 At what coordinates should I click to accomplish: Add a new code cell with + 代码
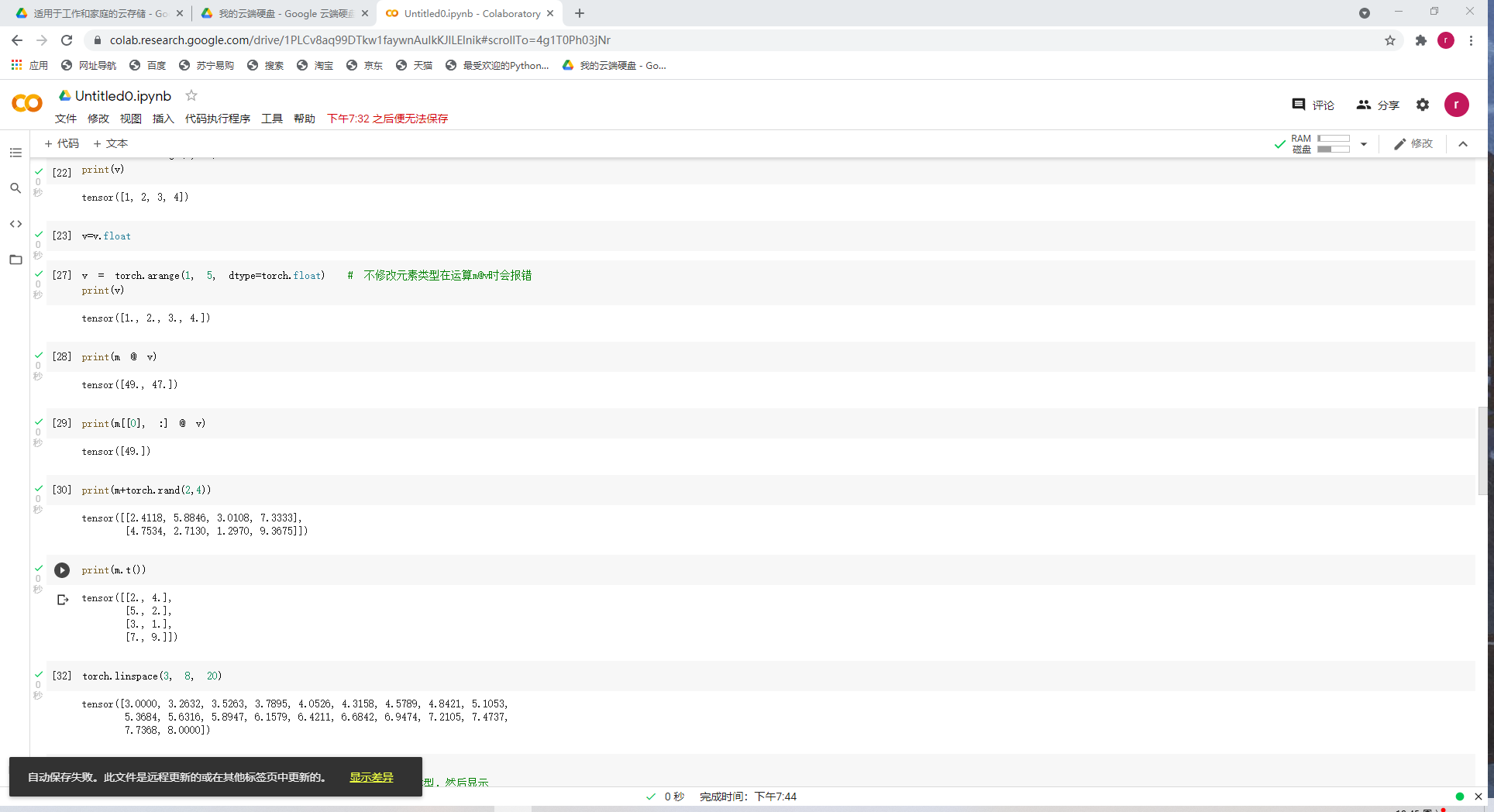click(61, 143)
